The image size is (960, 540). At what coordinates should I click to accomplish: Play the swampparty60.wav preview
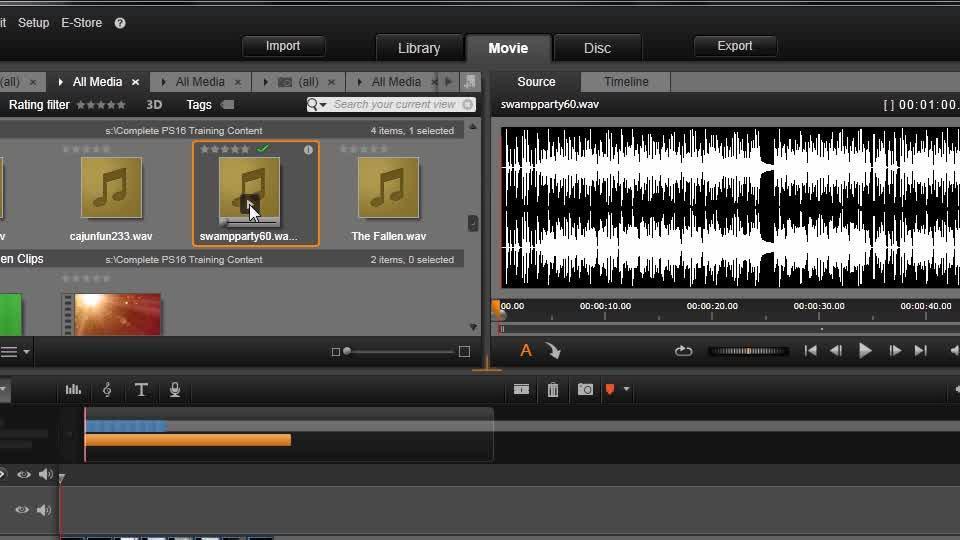point(865,351)
